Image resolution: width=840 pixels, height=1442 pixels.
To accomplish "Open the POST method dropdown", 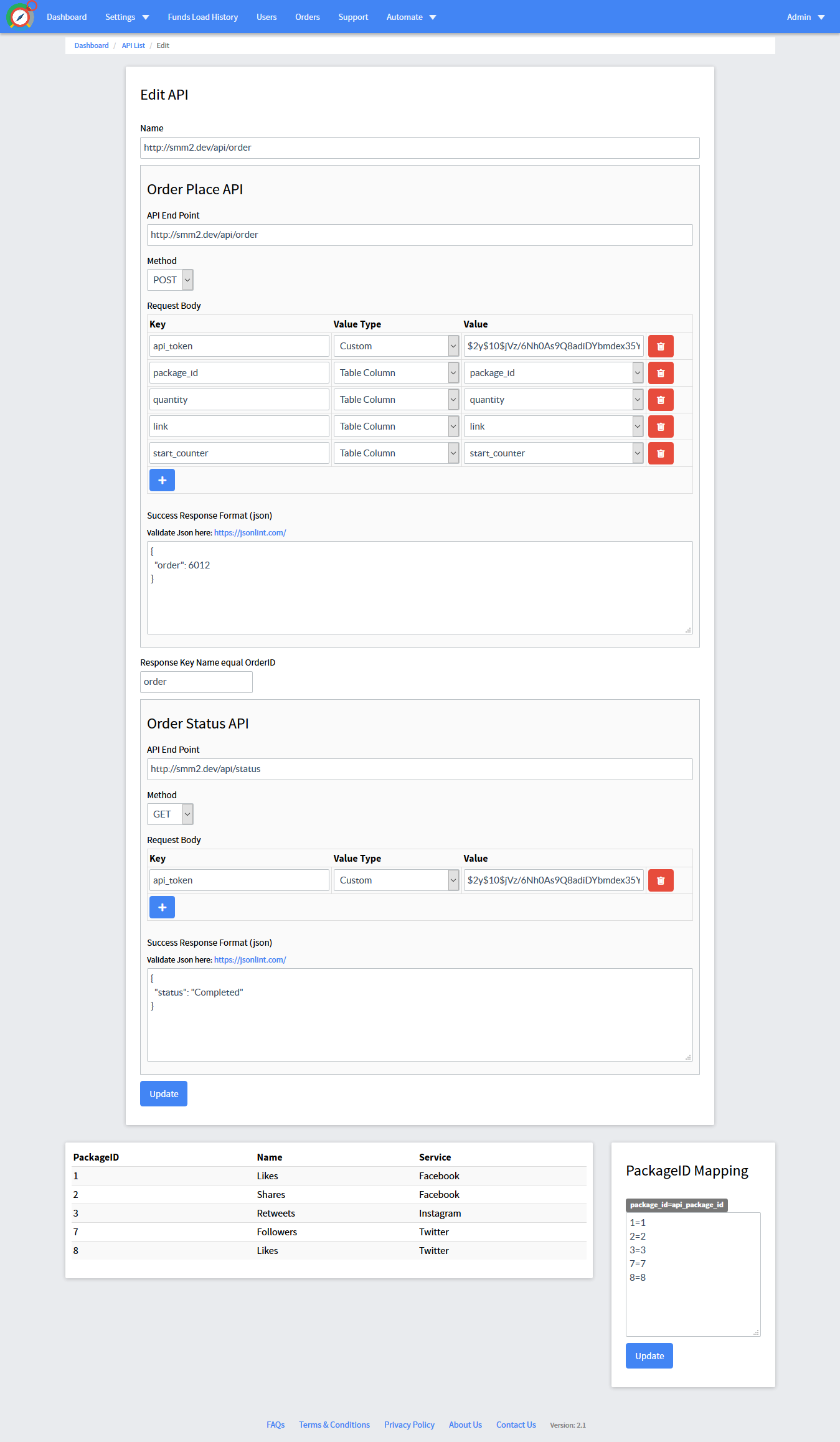I will tap(170, 280).
